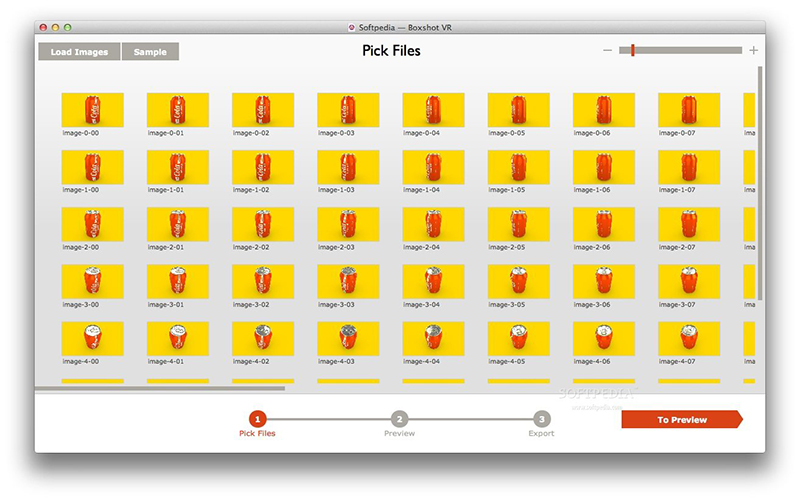Screen dimensions: 800x500
Task: Open thumbnail image-3-02
Action: click(263, 281)
